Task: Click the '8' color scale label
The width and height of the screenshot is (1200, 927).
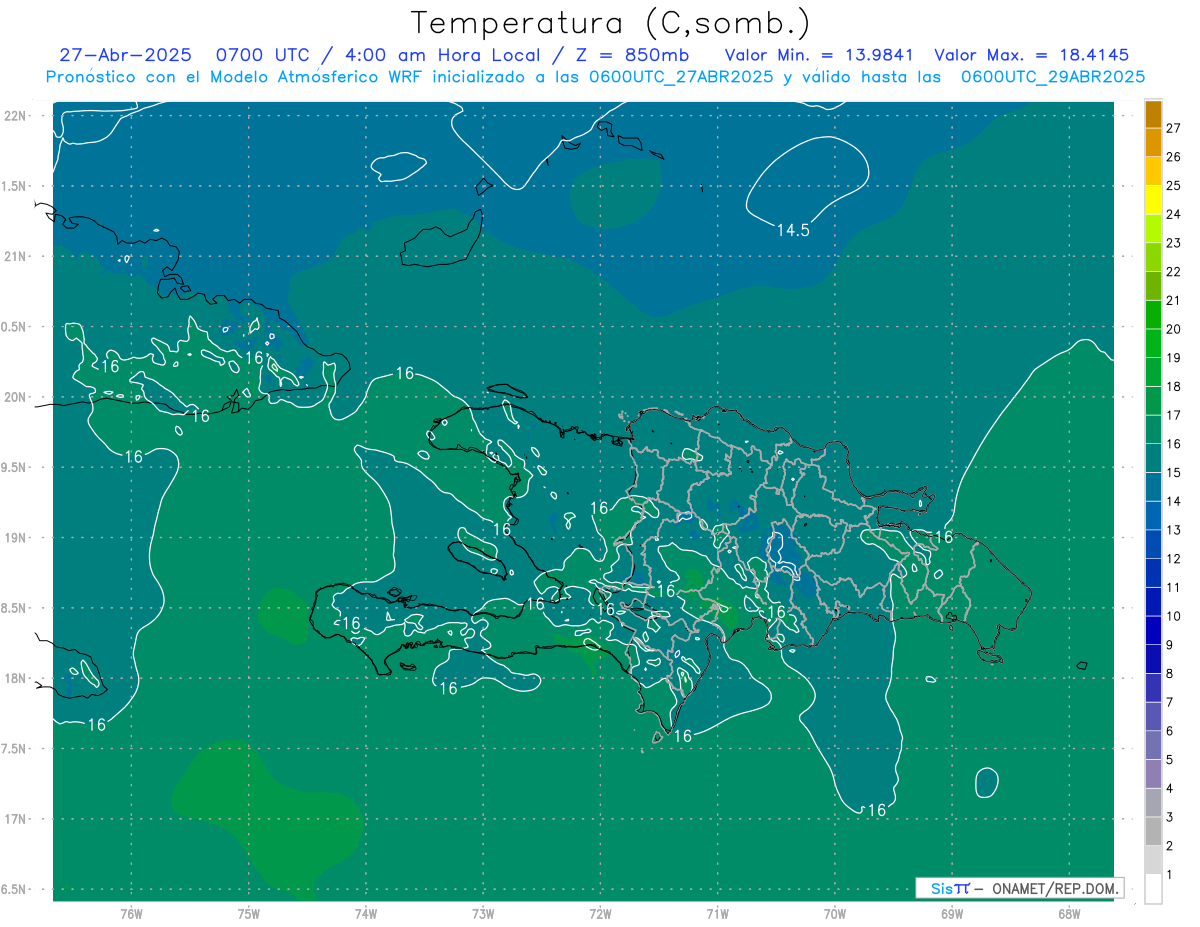Action: coord(1170,674)
